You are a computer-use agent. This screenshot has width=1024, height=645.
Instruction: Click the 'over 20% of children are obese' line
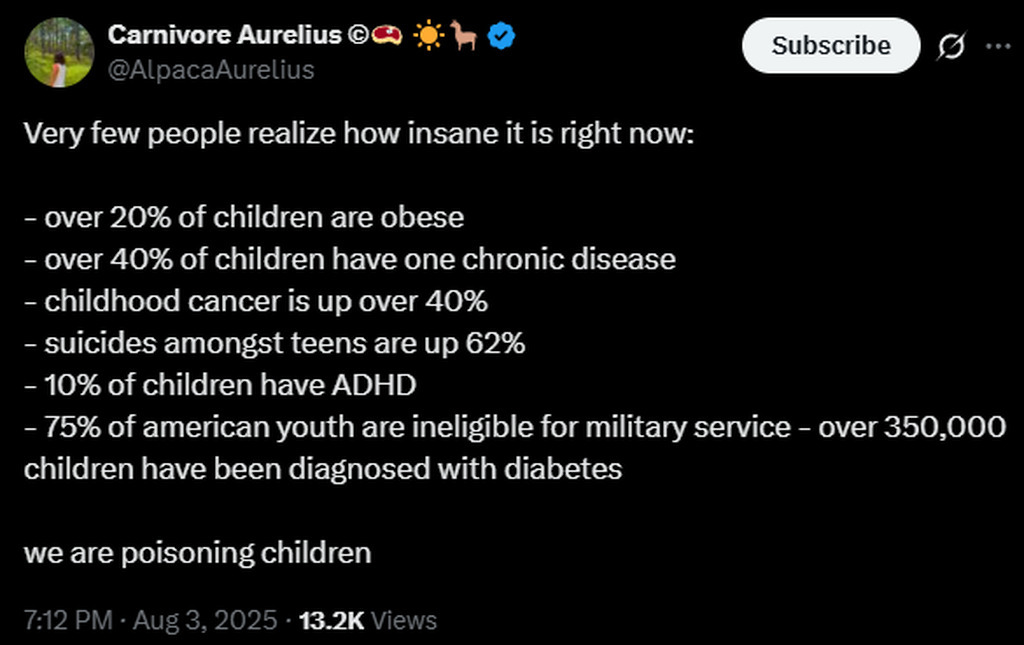click(x=244, y=217)
